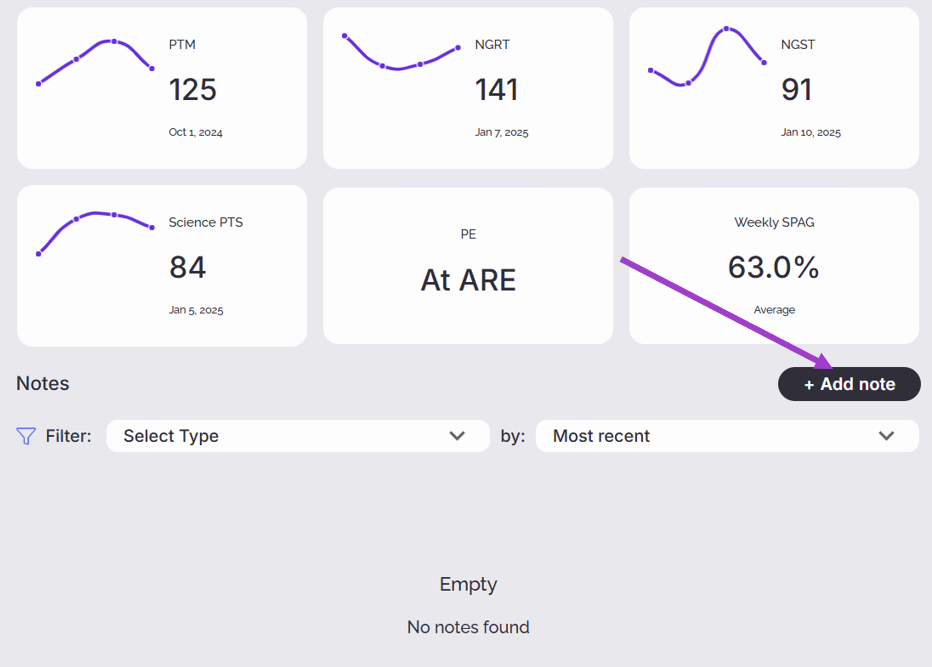Click the PTM sparkline chart
932x667 pixels.
tap(95, 62)
